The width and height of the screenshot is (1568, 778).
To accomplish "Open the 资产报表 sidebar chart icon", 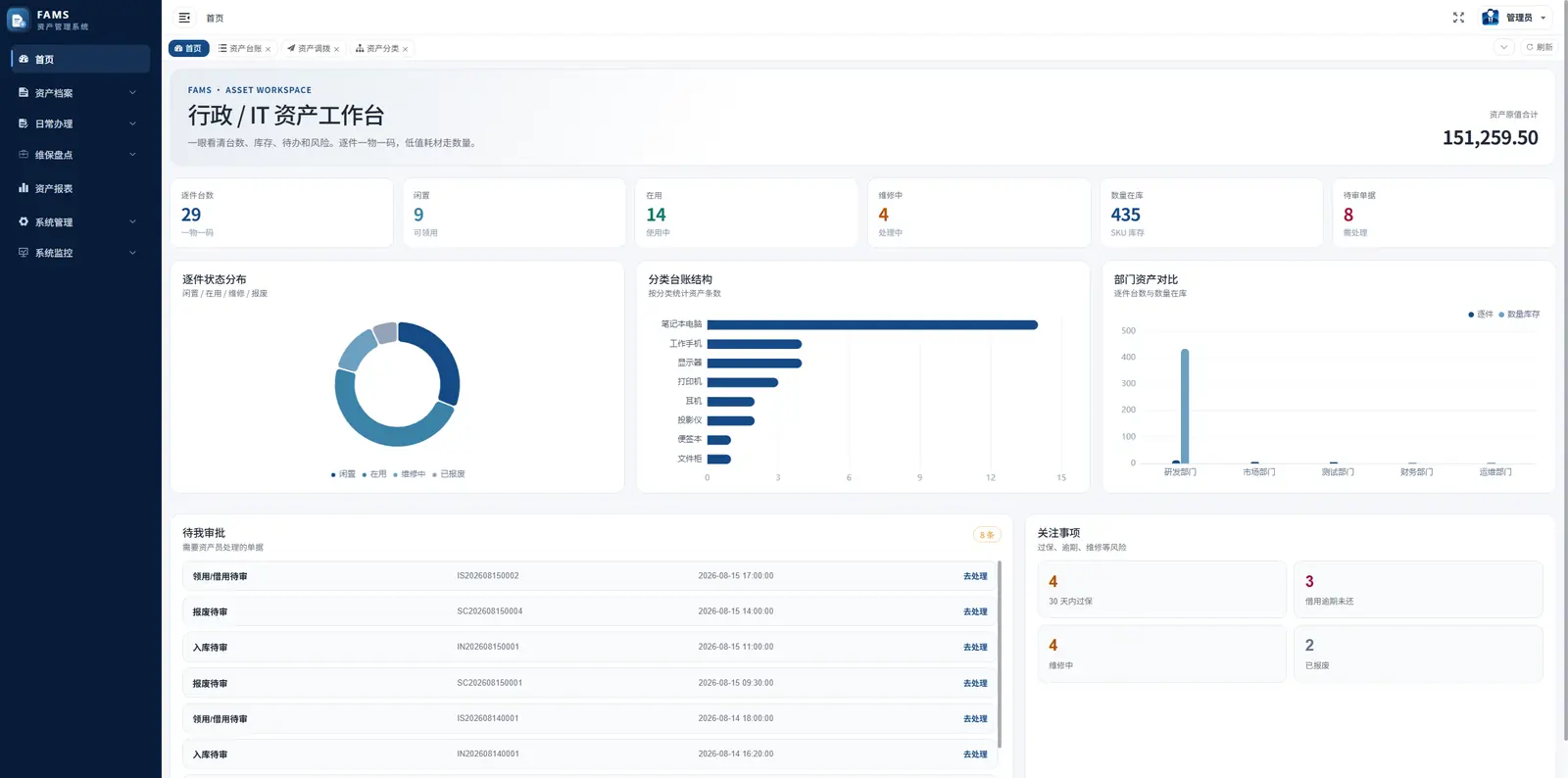I will (x=24, y=188).
